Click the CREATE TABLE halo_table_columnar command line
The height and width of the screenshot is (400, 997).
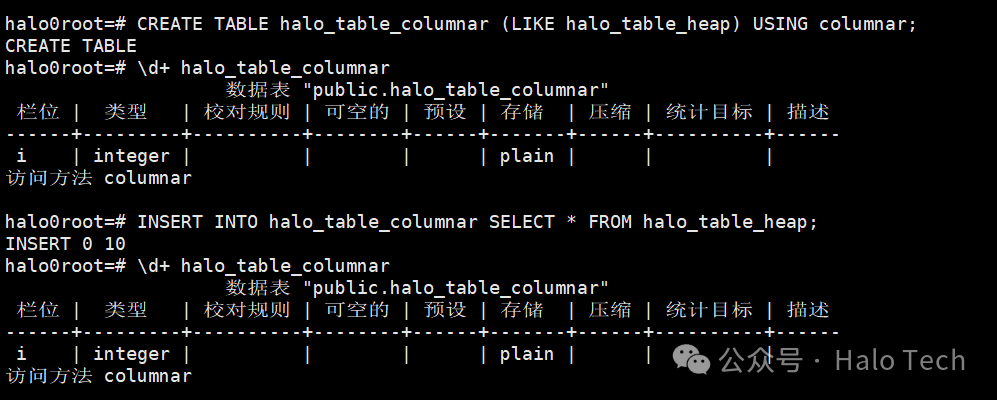point(462,24)
